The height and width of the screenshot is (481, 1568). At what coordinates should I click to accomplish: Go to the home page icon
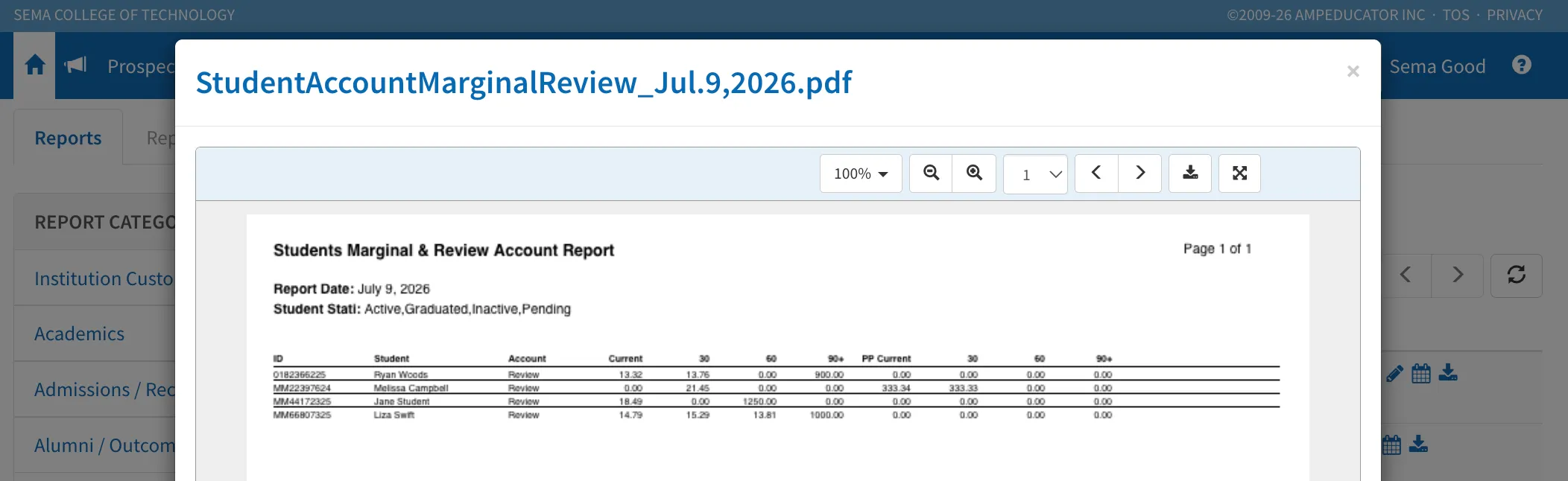pos(35,66)
